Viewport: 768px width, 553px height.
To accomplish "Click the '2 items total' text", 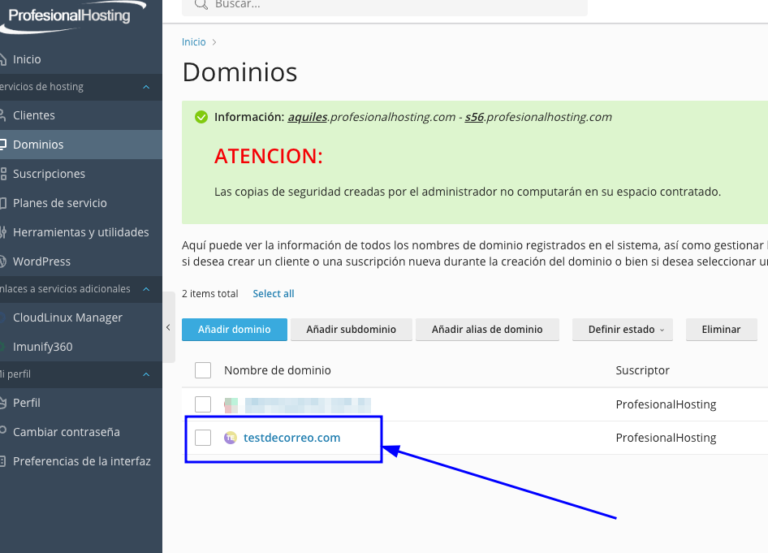I will pyautogui.click(x=210, y=294).
